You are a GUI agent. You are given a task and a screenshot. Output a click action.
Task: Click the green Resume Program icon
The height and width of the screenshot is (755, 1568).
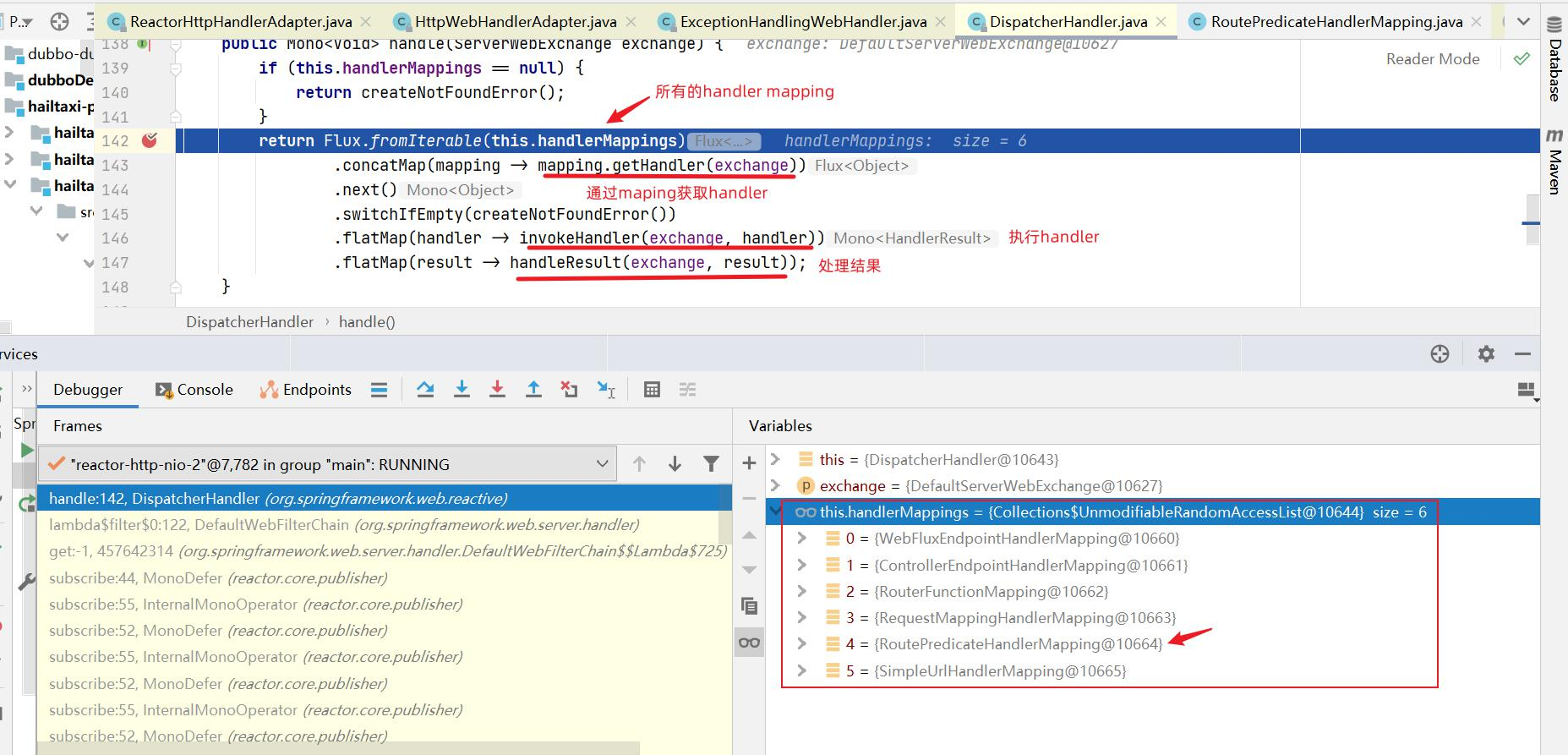coord(27,450)
